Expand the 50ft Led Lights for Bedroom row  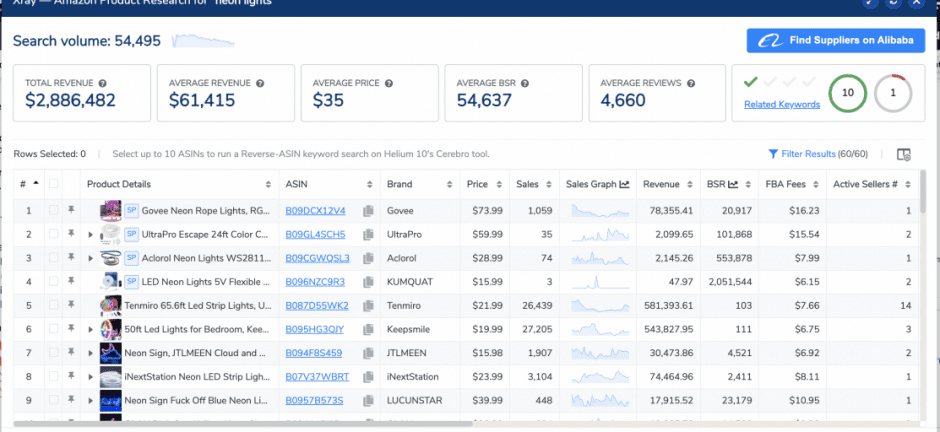[x=91, y=330]
